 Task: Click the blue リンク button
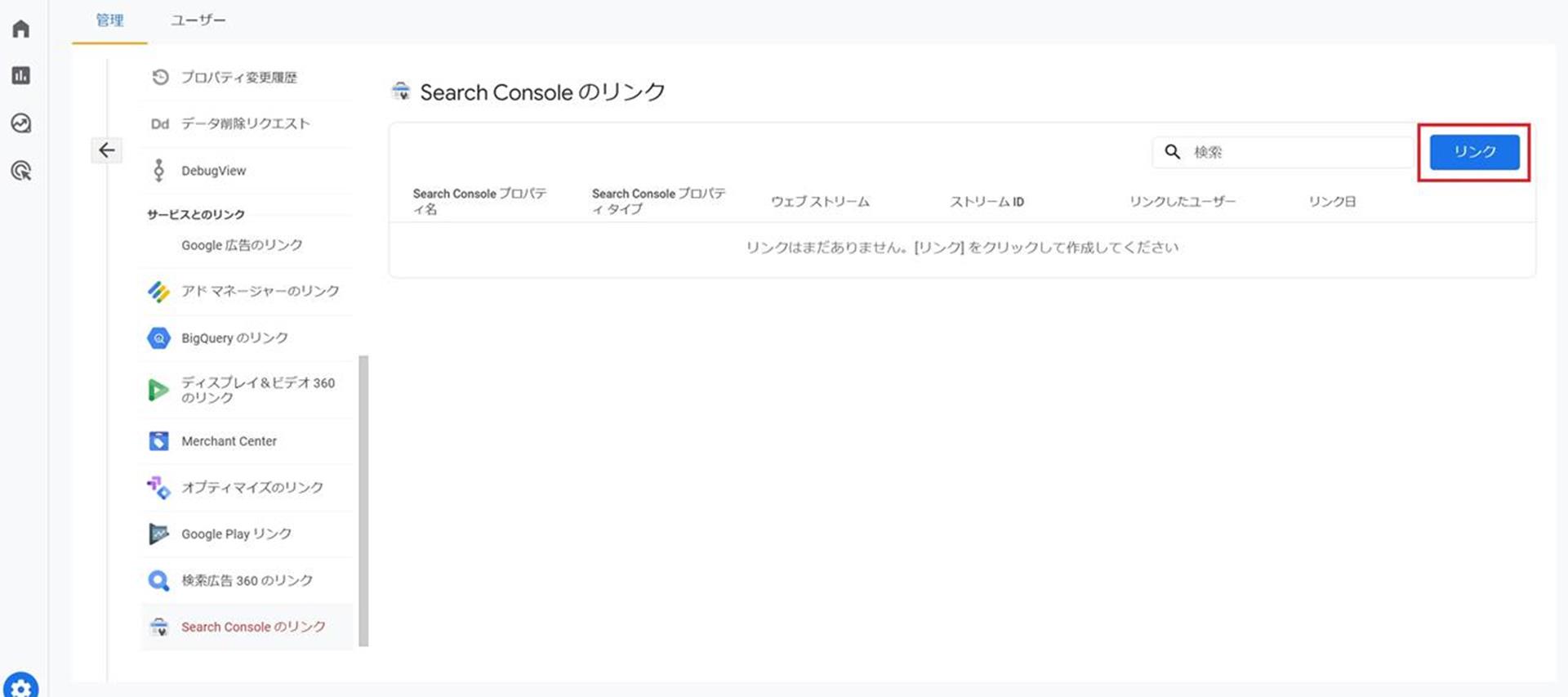[1474, 152]
